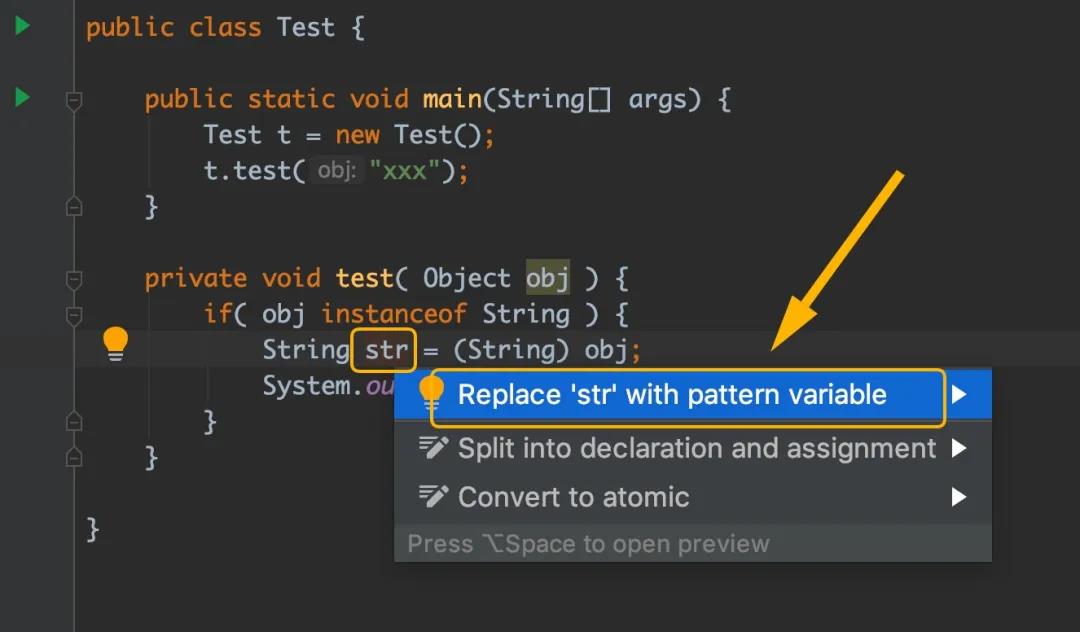1080x632 pixels.
Task: Run the Test class via gutter arrow
Action: pos(23,25)
